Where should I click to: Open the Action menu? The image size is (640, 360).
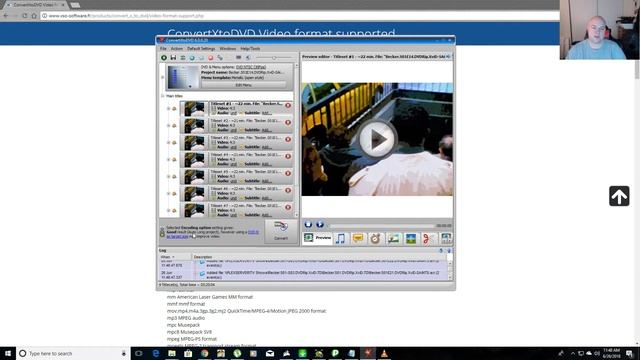pyautogui.click(x=177, y=49)
